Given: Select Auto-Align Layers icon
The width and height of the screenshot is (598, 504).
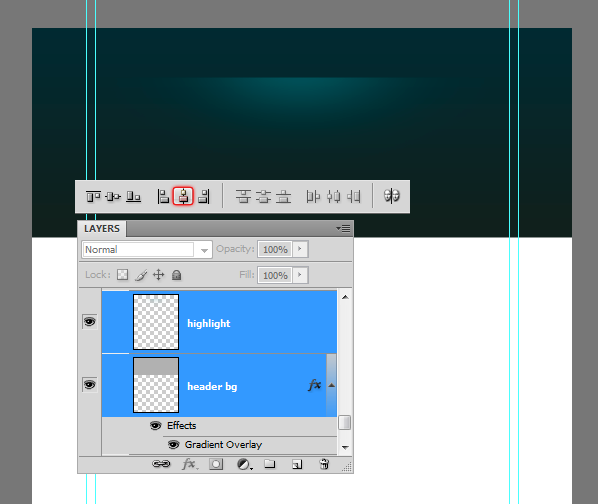Looking at the screenshot, I should (x=392, y=196).
